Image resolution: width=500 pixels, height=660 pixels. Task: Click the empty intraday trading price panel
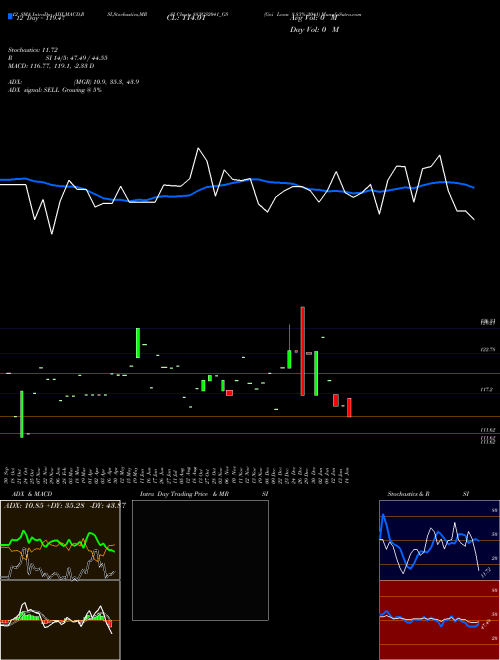click(x=200, y=560)
